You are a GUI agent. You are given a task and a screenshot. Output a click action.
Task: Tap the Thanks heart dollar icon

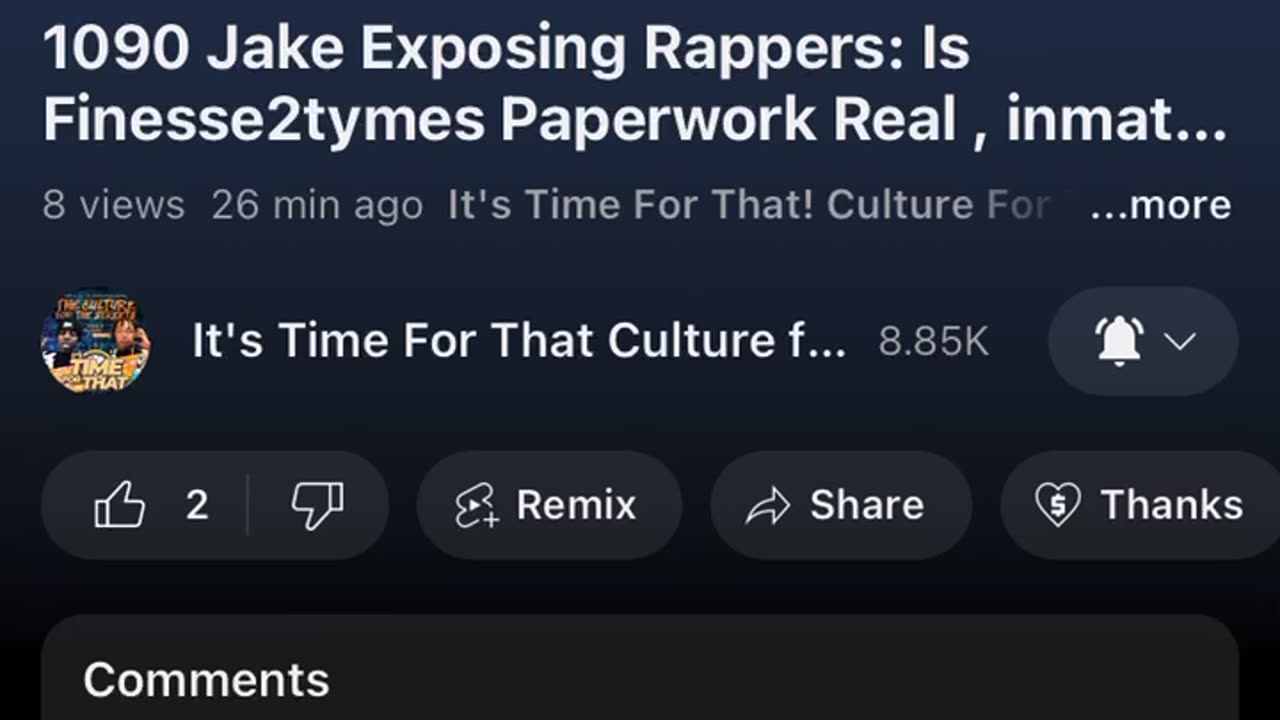[x=1057, y=505]
